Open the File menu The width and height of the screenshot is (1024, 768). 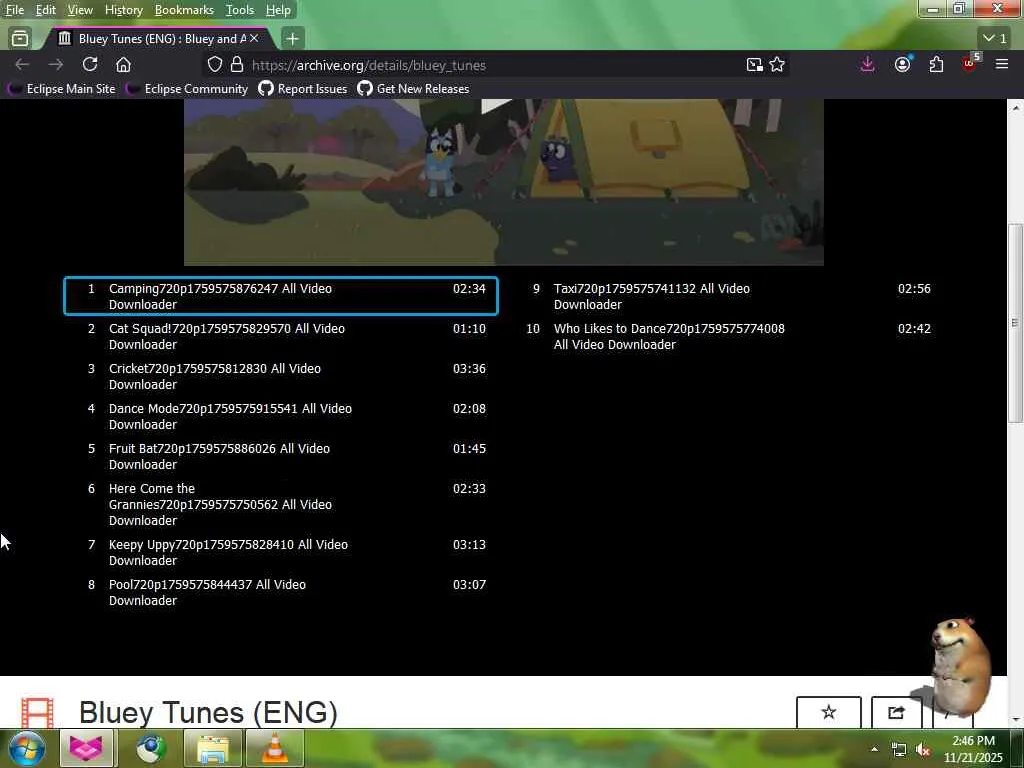(15, 10)
